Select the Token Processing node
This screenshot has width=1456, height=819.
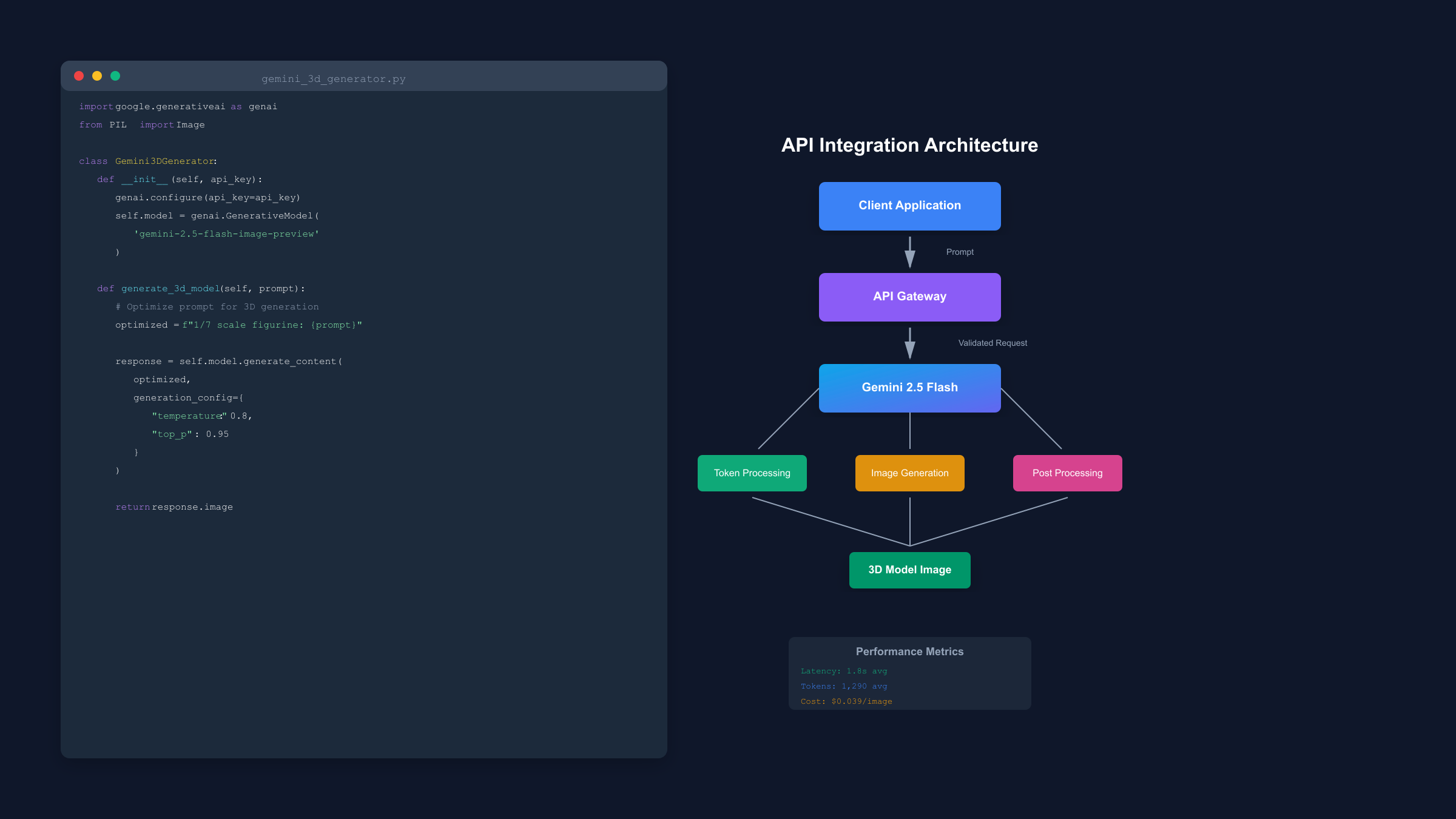752,473
